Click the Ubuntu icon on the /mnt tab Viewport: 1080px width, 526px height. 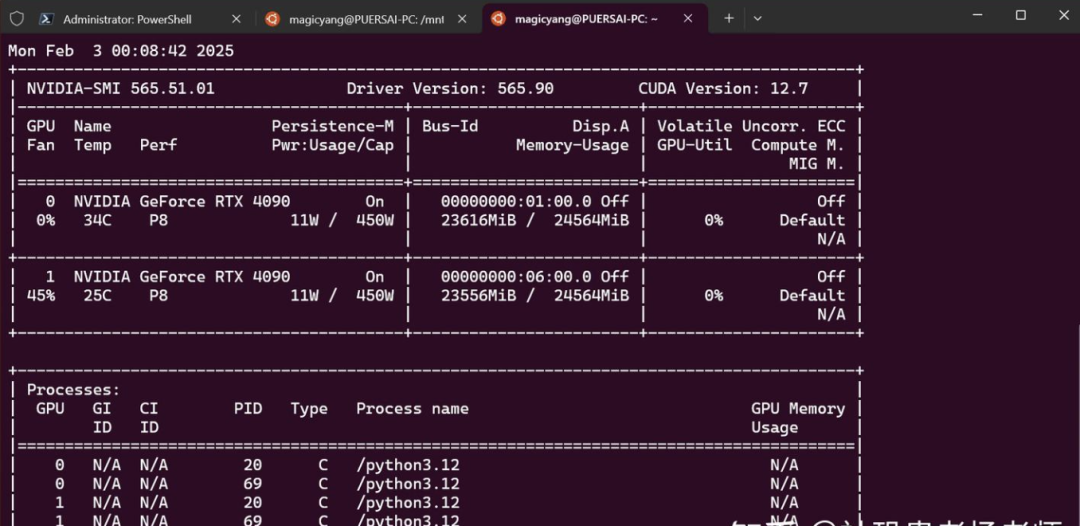tap(273, 19)
